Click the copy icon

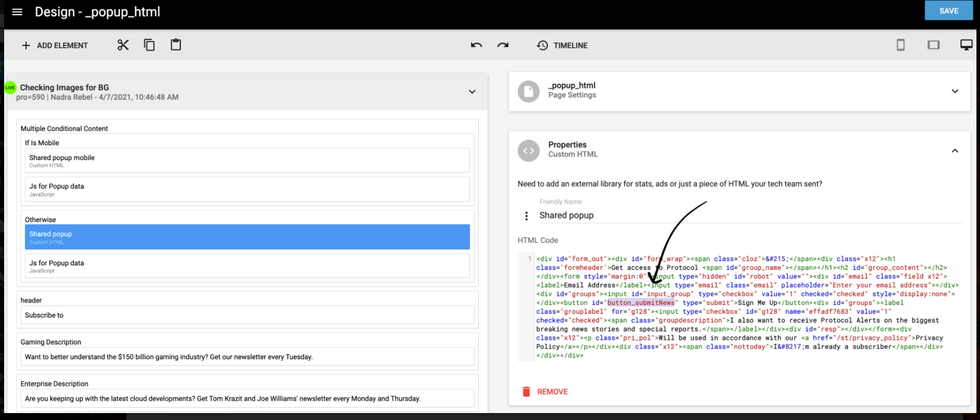coord(149,45)
